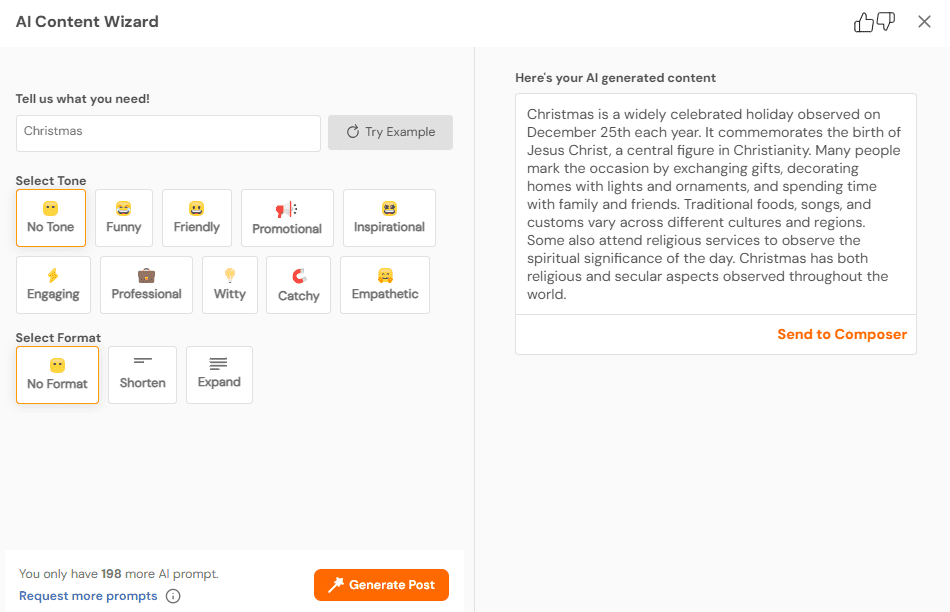Screen dimensions: 950x612
Task: Select No Format for the post
Action: pos(57,374)
